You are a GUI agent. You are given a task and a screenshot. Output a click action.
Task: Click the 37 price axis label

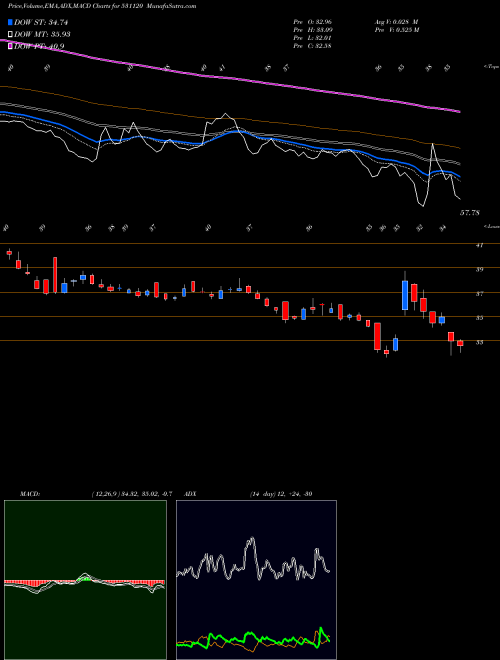[x=479, y=294]
